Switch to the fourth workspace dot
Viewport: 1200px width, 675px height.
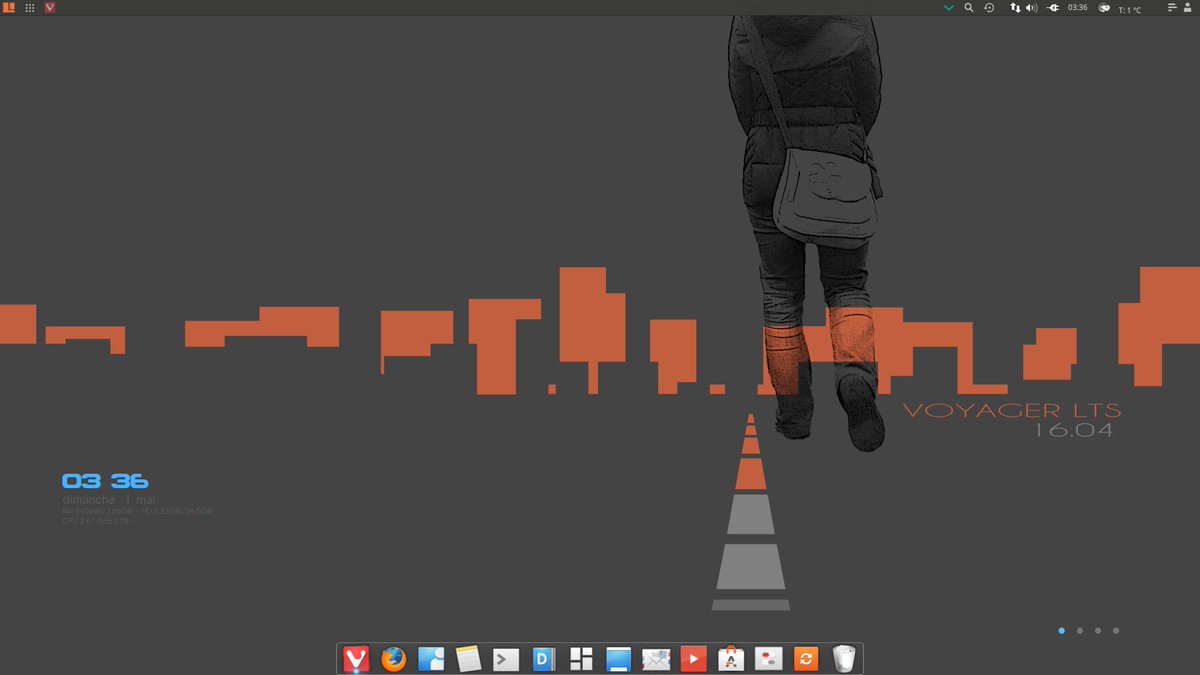(x=1116, y=630)
